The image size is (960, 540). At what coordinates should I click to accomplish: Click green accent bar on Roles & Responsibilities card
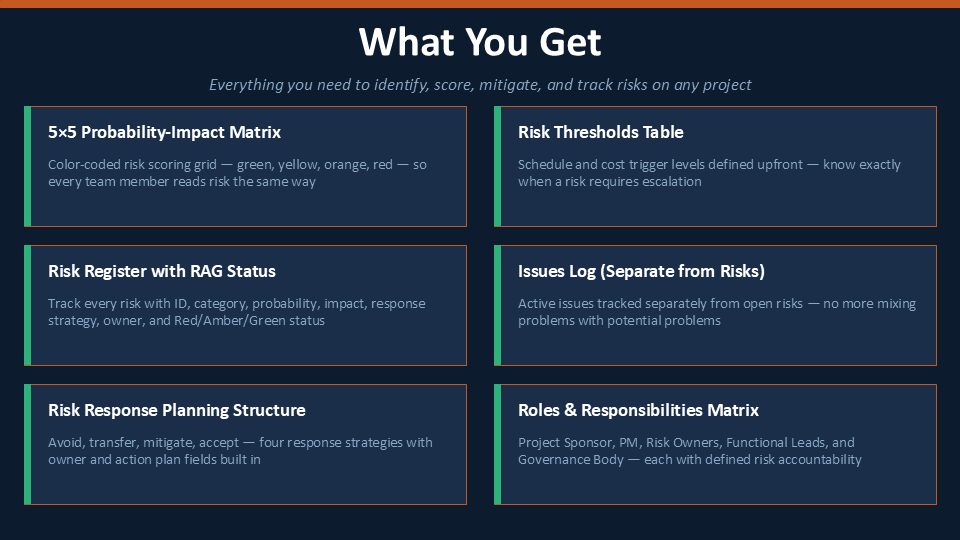click(498, 444)
